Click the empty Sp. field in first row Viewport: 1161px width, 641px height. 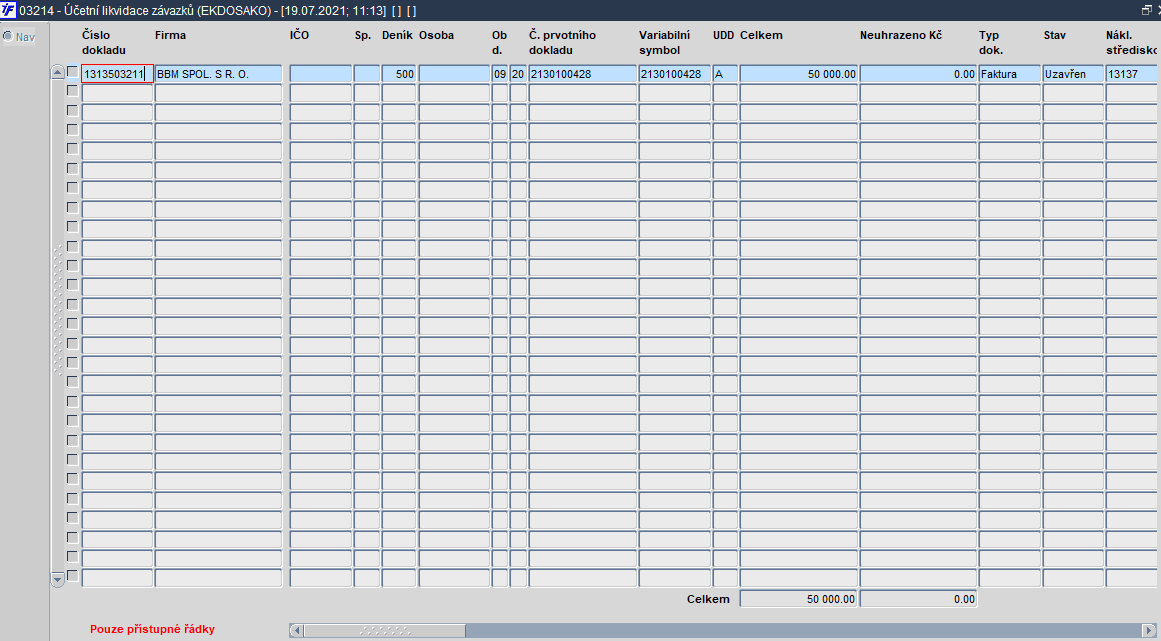click(x=367, y=74)
